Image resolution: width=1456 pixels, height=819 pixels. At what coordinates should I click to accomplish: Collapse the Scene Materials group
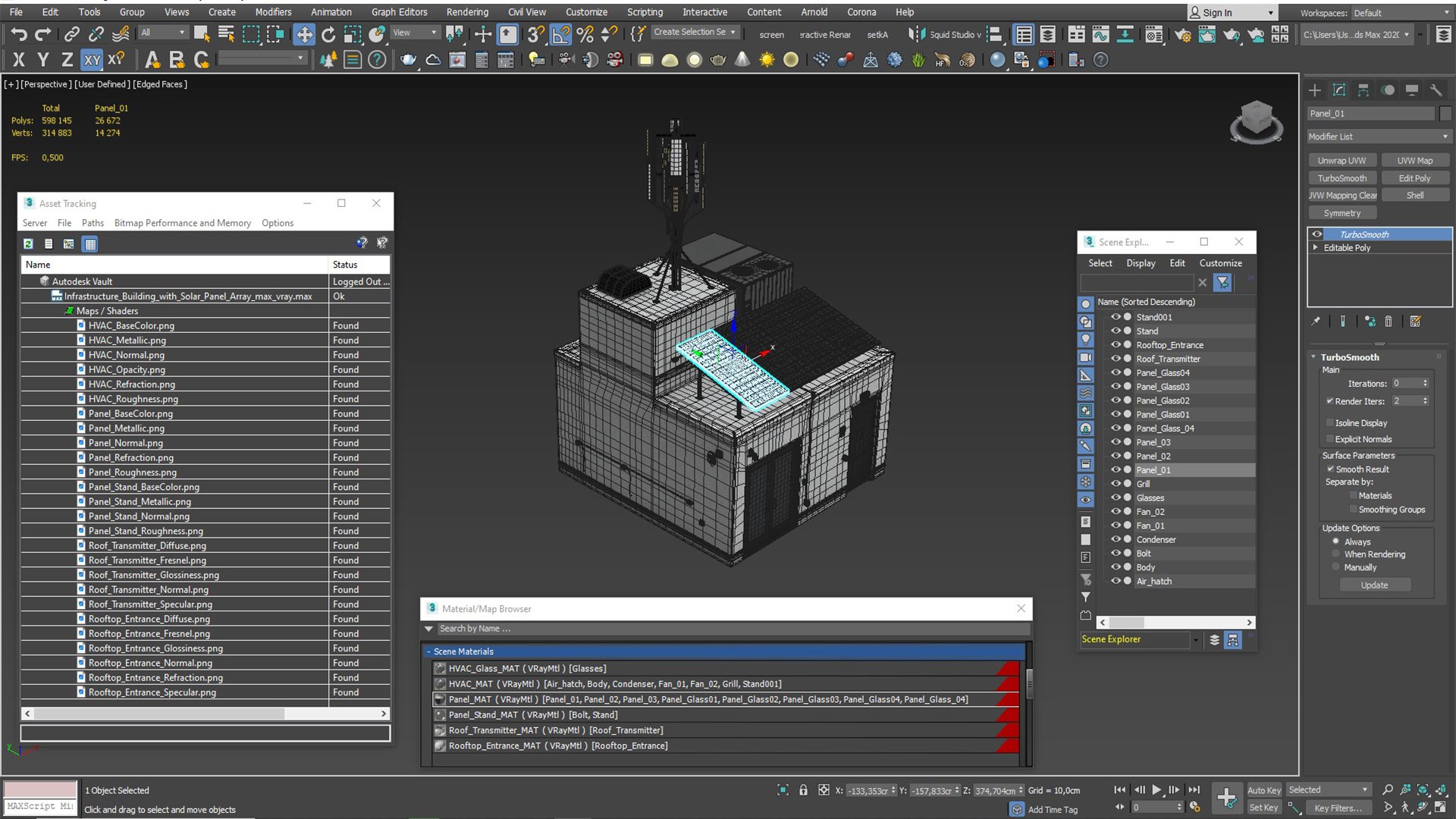point(428,651)
